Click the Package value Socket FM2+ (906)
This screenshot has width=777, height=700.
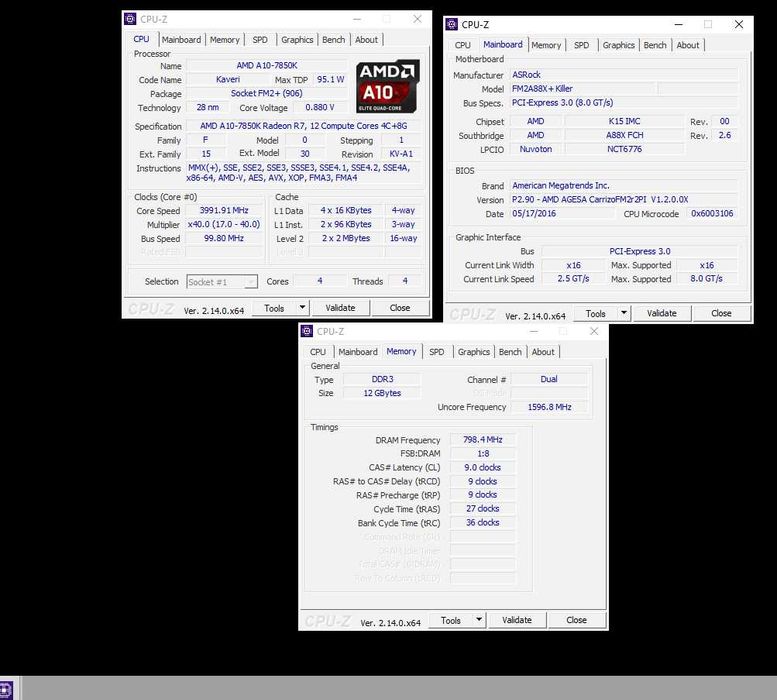coord(267,93)
